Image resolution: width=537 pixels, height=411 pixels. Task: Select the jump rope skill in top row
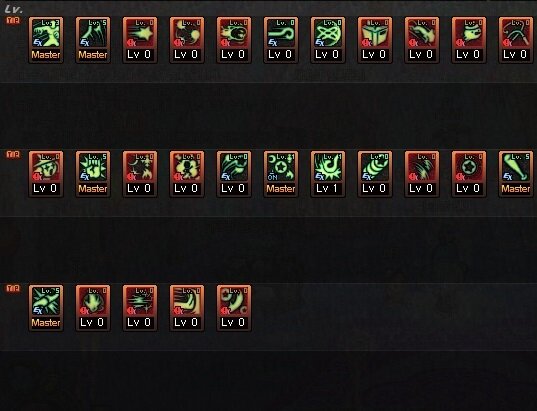[x=516, y=40]
